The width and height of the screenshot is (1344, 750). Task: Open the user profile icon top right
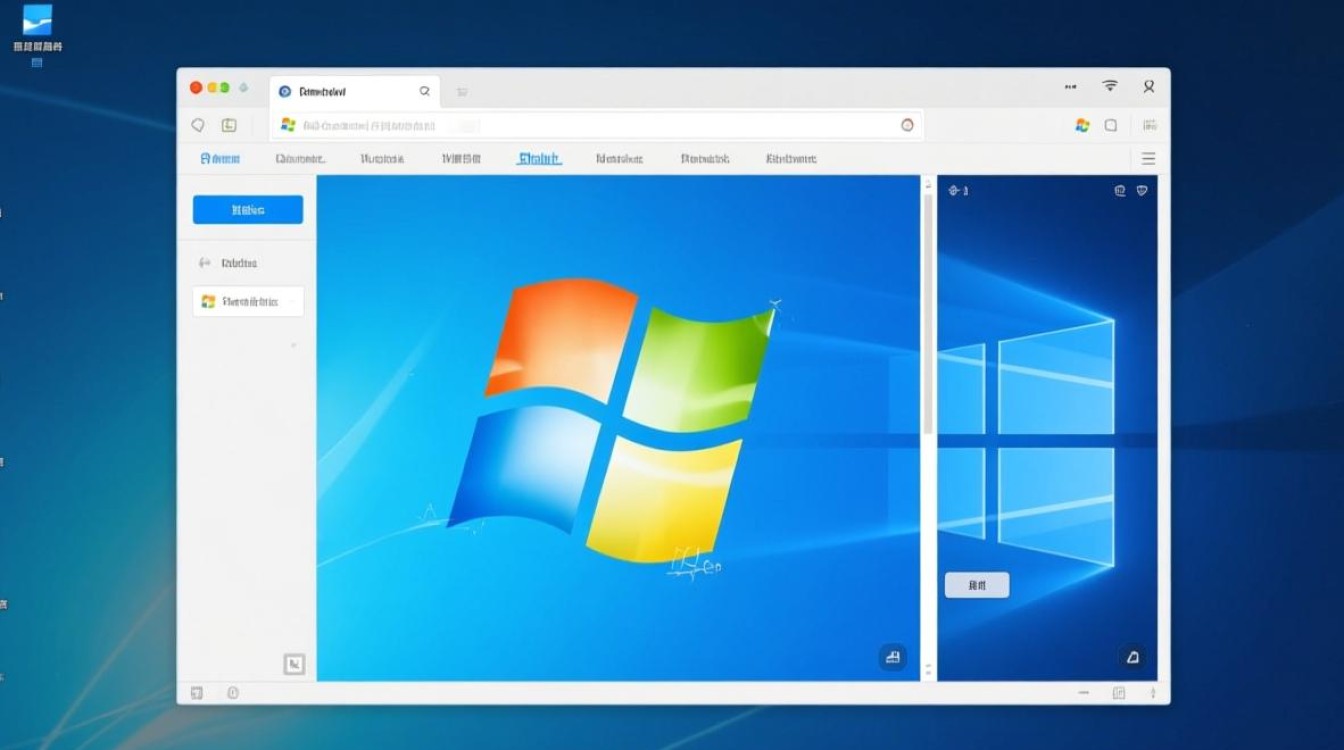1148,87
